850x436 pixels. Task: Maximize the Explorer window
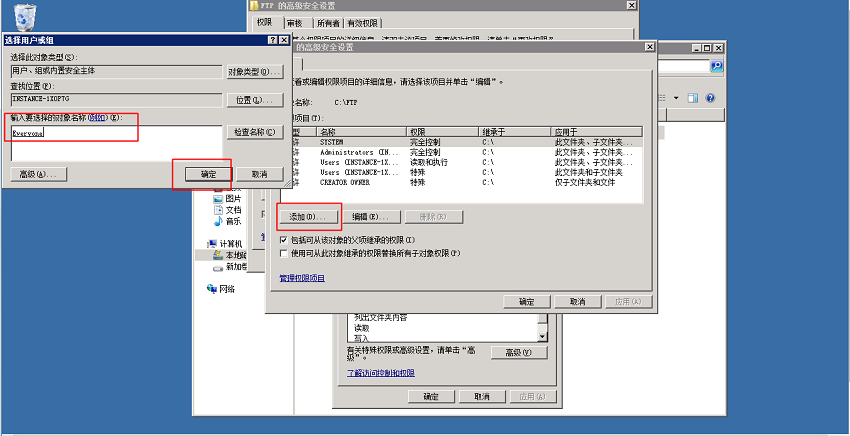click(707, 48)
